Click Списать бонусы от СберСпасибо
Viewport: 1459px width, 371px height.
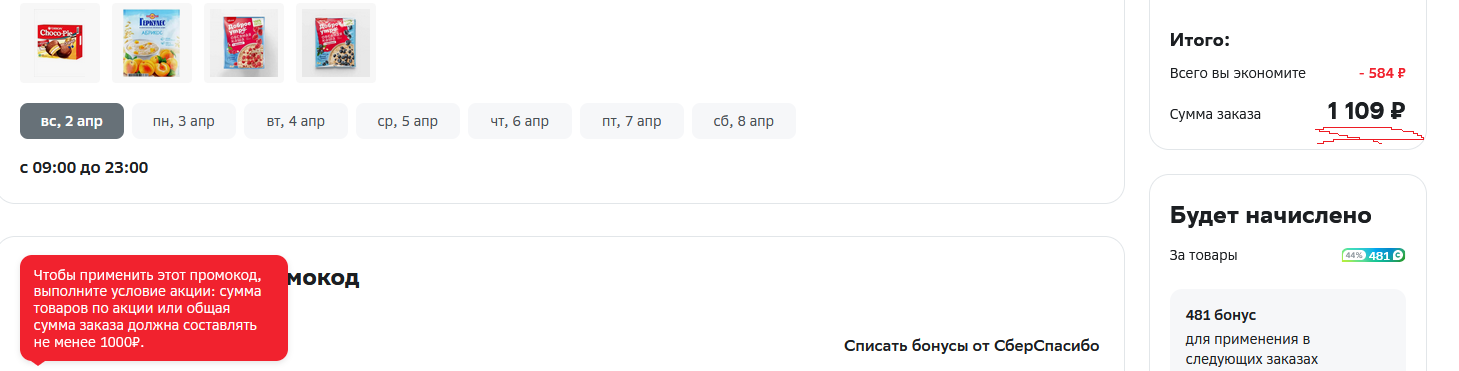click(x=972, y=346)
